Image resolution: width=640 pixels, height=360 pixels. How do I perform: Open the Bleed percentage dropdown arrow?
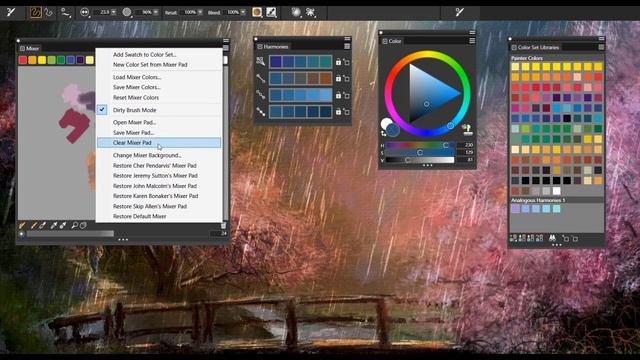(x=243, y=12)
